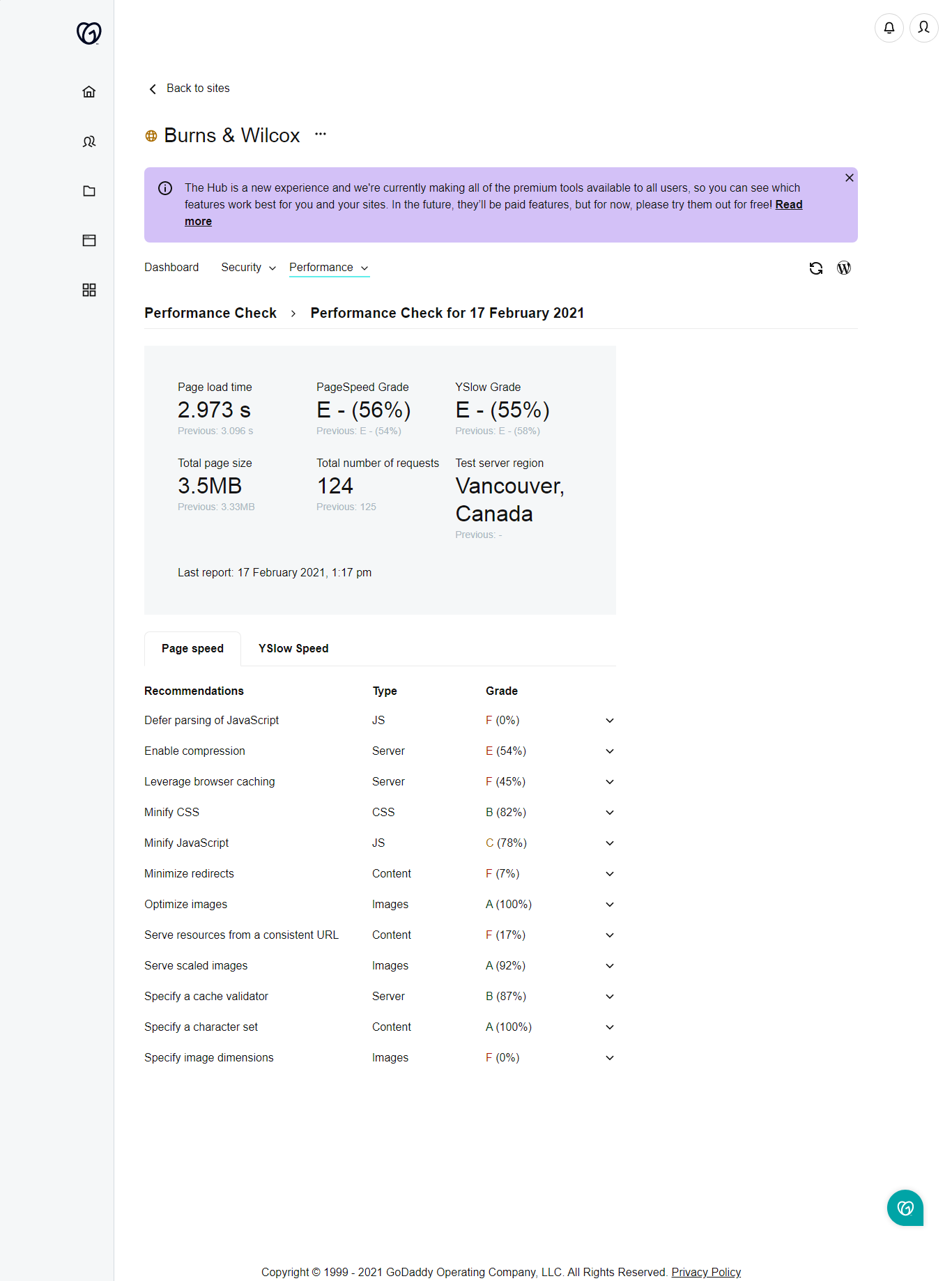Open the WordPress admin icon

(844, 268)
